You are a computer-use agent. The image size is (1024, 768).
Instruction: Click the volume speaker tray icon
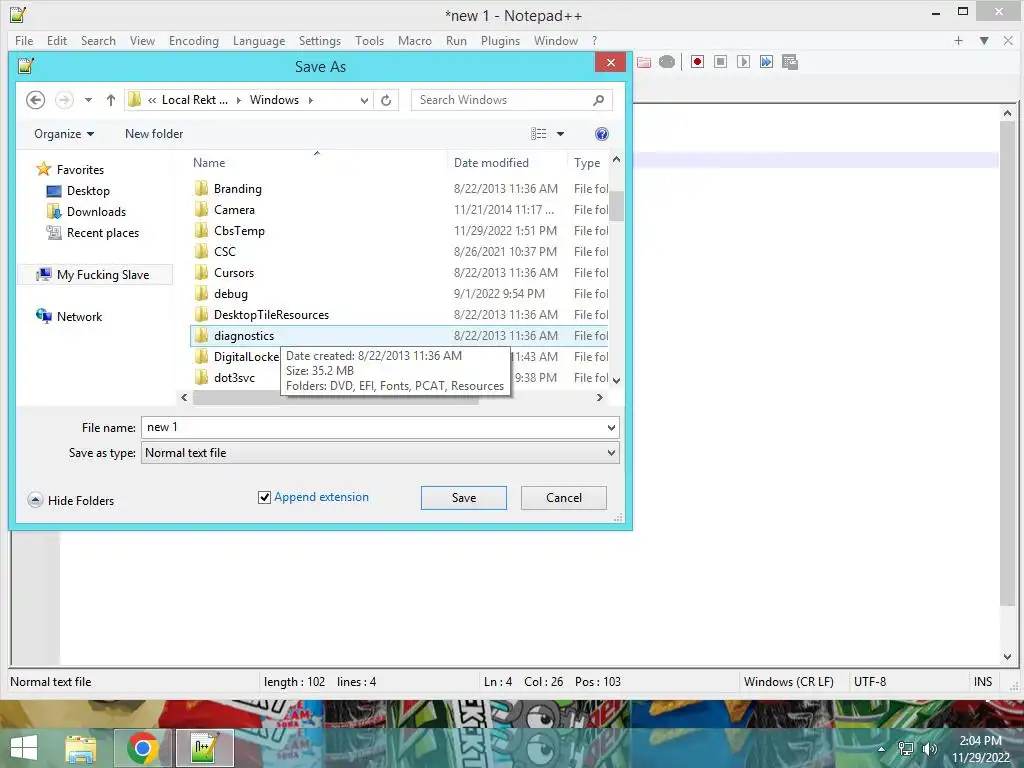(929, 749)
